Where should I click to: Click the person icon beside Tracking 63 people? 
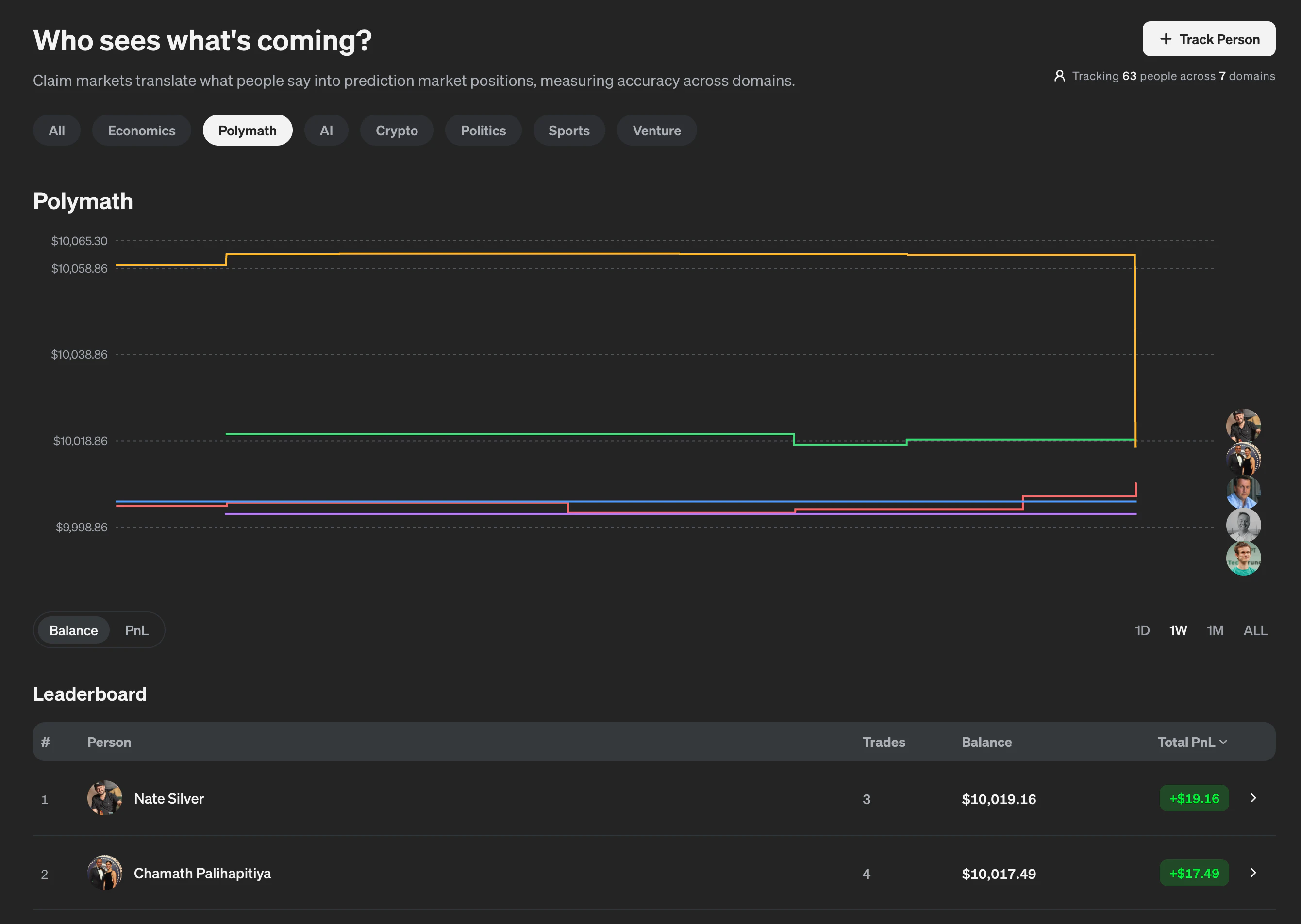pos(1059,76)
